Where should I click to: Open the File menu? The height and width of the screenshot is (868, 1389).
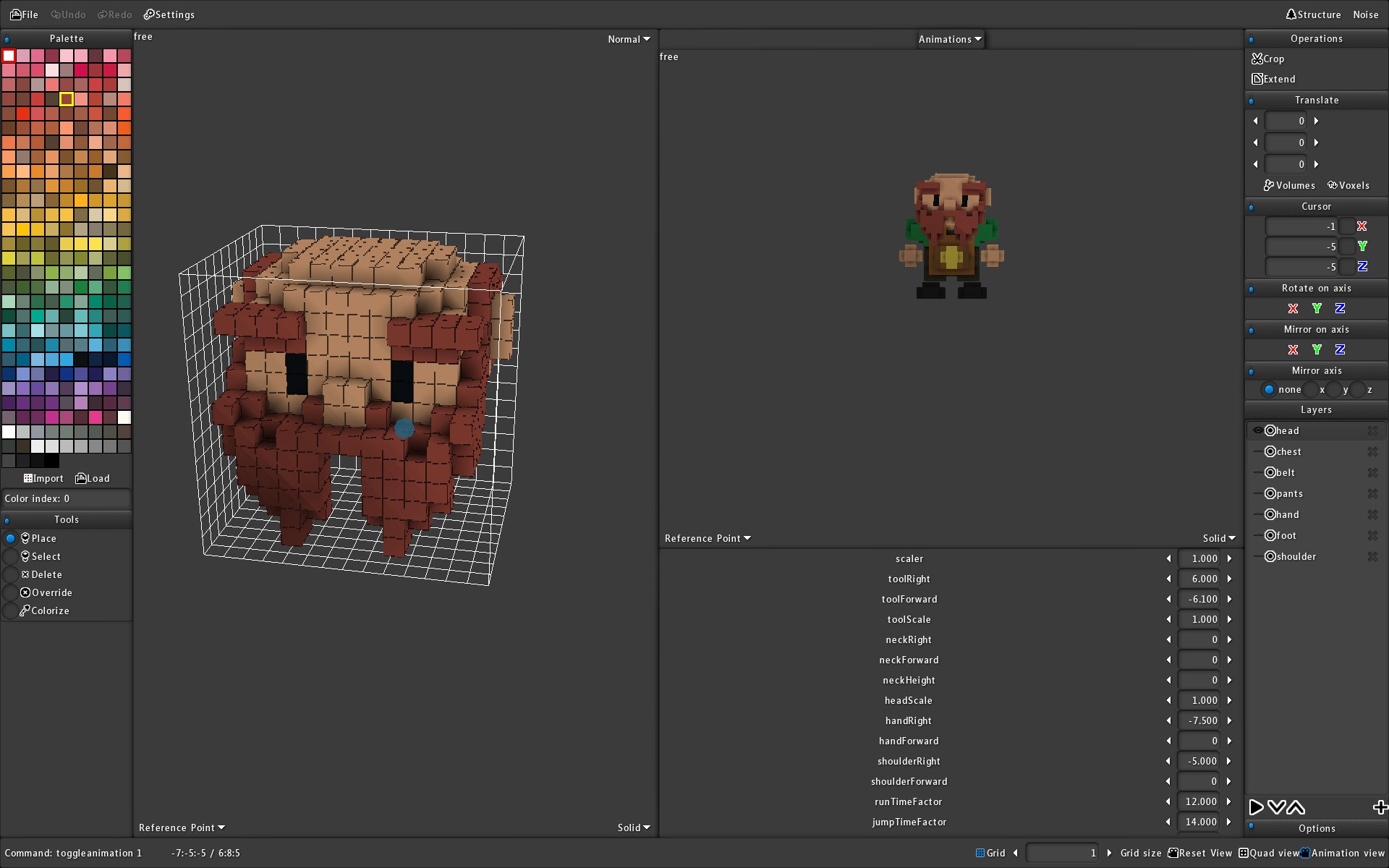24,14
